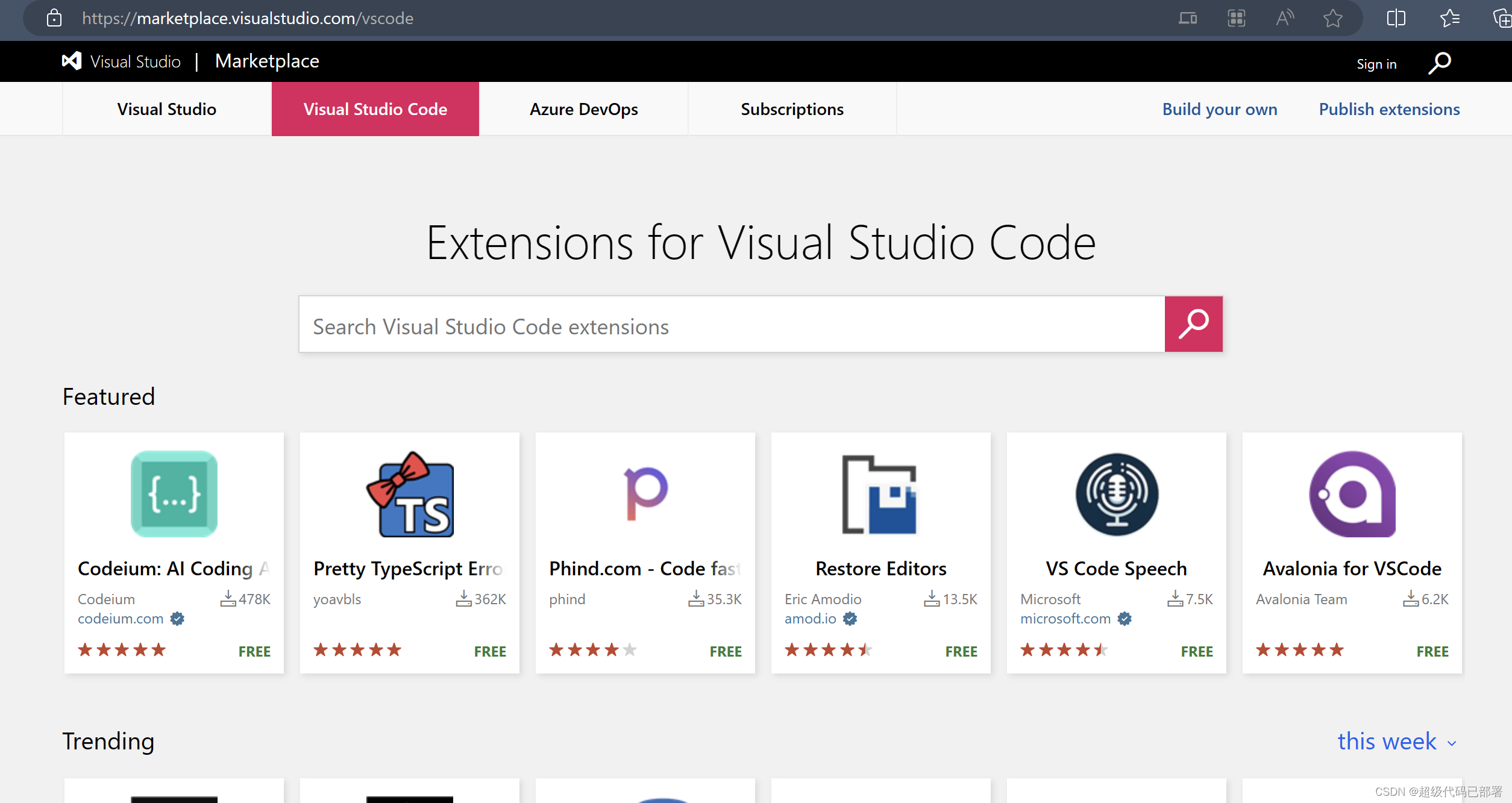Viewport: 1512px width, 803px height.
Task: Select the Visual Studio Code tab
Action: click(375, 109)
